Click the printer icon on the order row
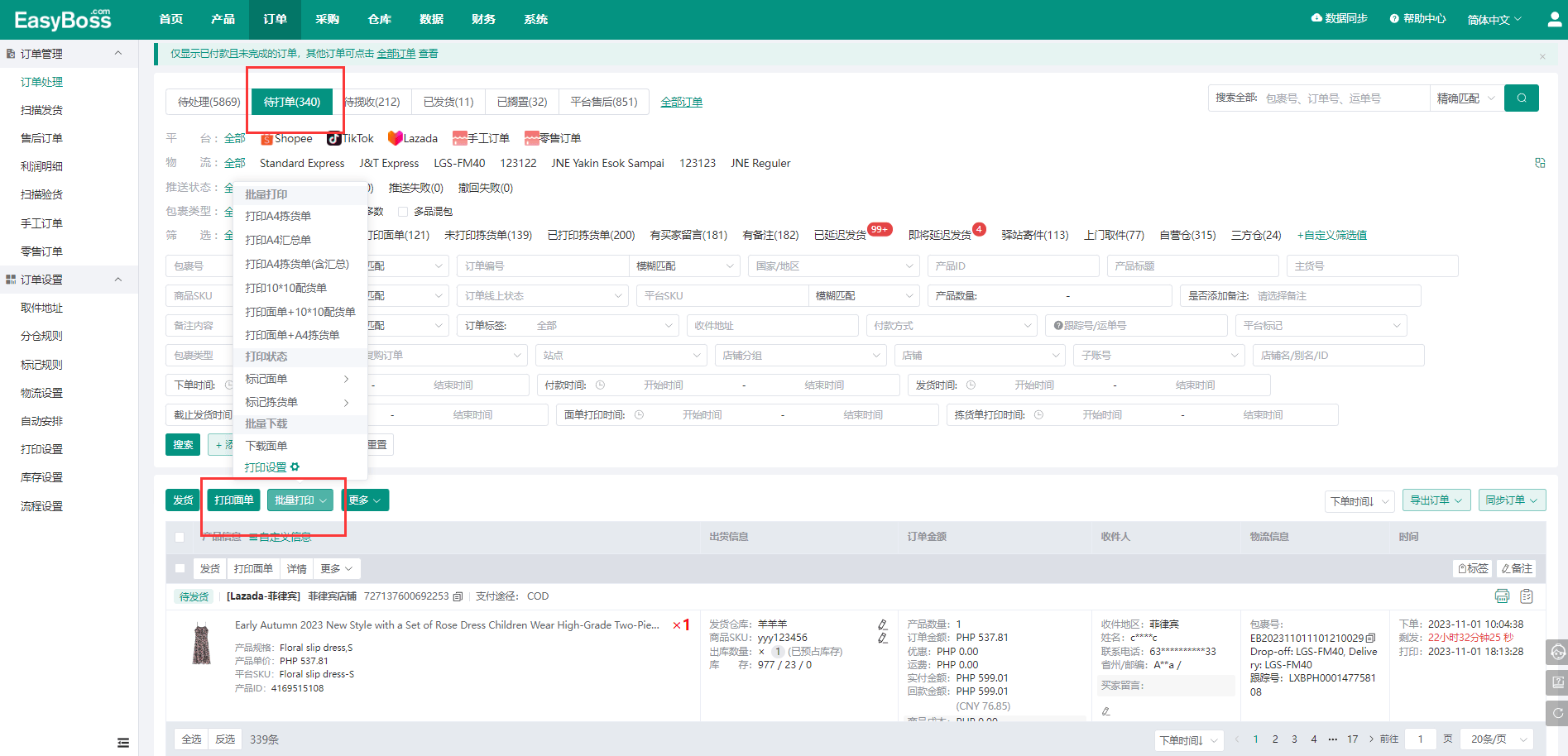The height and width of the screenshot is (756, 1568). [x=1503, y=596]
